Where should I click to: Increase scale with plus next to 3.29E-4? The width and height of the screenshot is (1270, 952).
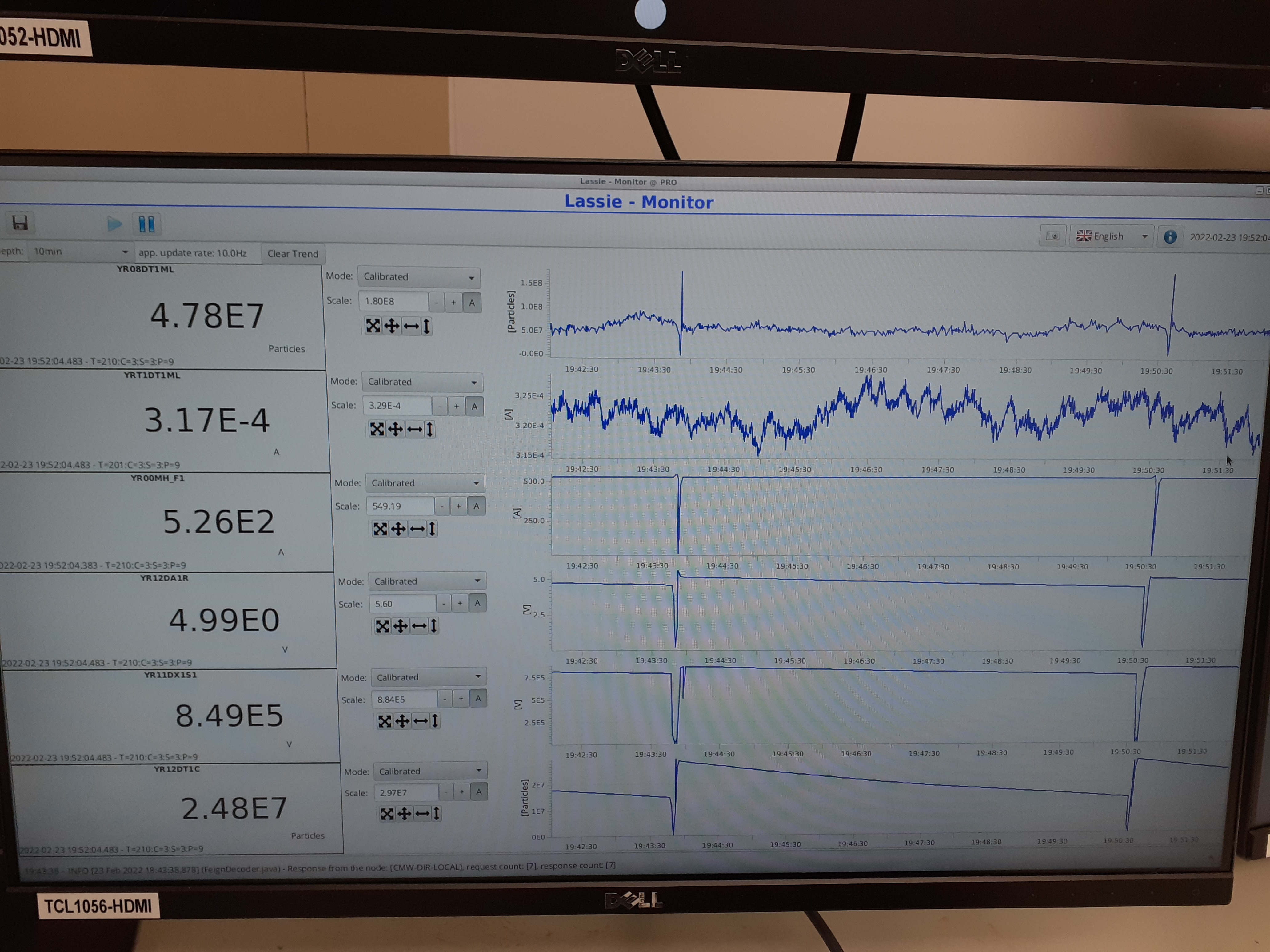coord(457,406)
